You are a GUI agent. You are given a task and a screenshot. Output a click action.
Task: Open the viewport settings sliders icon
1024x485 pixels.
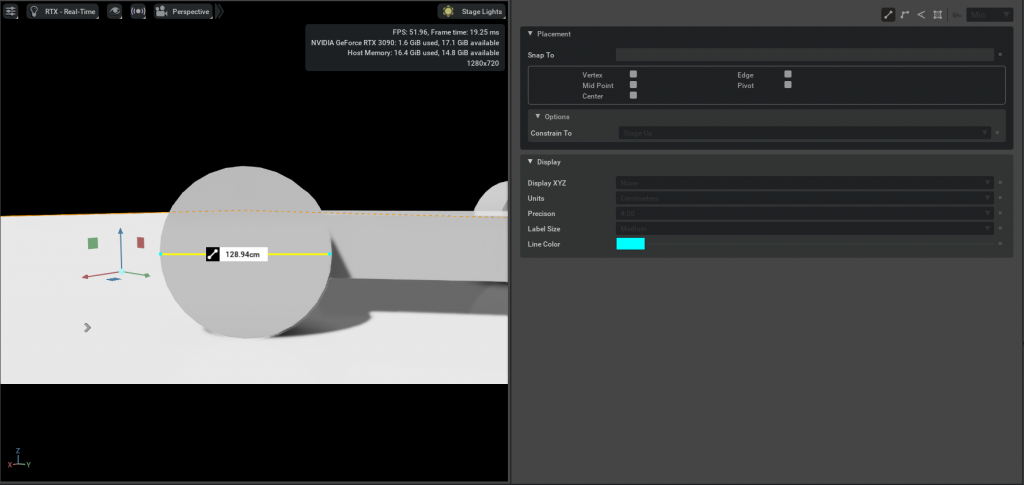click(10, 11)
